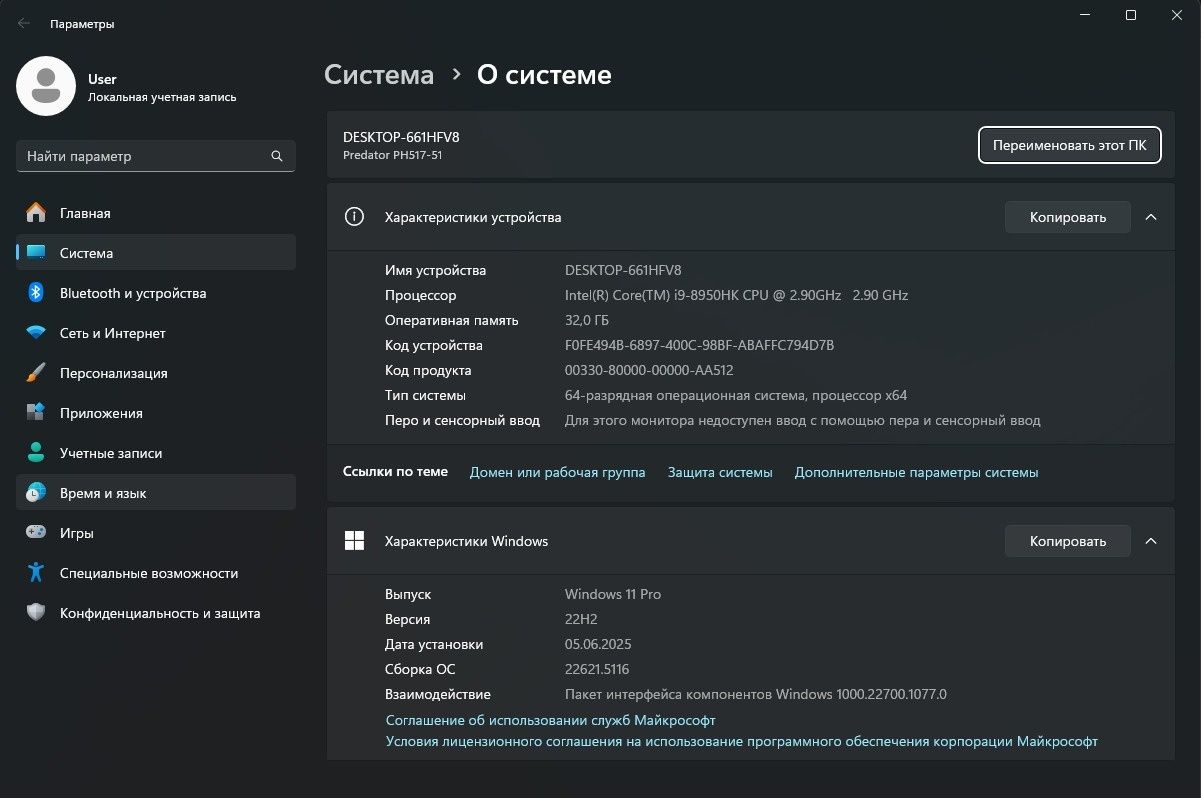
Task: Open Соглашение об использовании служб Майкрософт
Action: (550, 720)
